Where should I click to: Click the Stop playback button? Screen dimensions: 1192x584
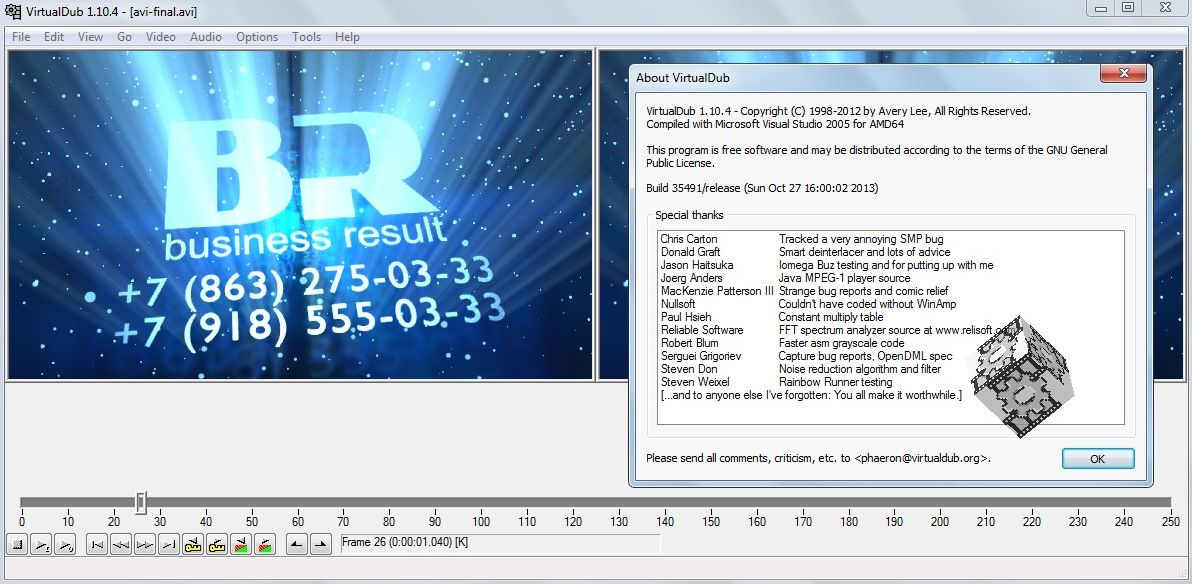pyautogui.click(x=17, y=544)
